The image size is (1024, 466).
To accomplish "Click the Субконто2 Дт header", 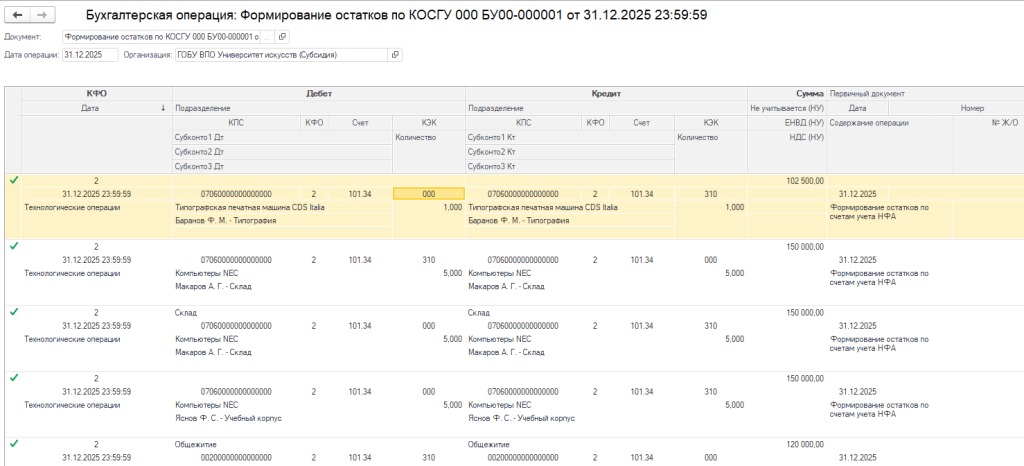I will [x=282, y=152].
